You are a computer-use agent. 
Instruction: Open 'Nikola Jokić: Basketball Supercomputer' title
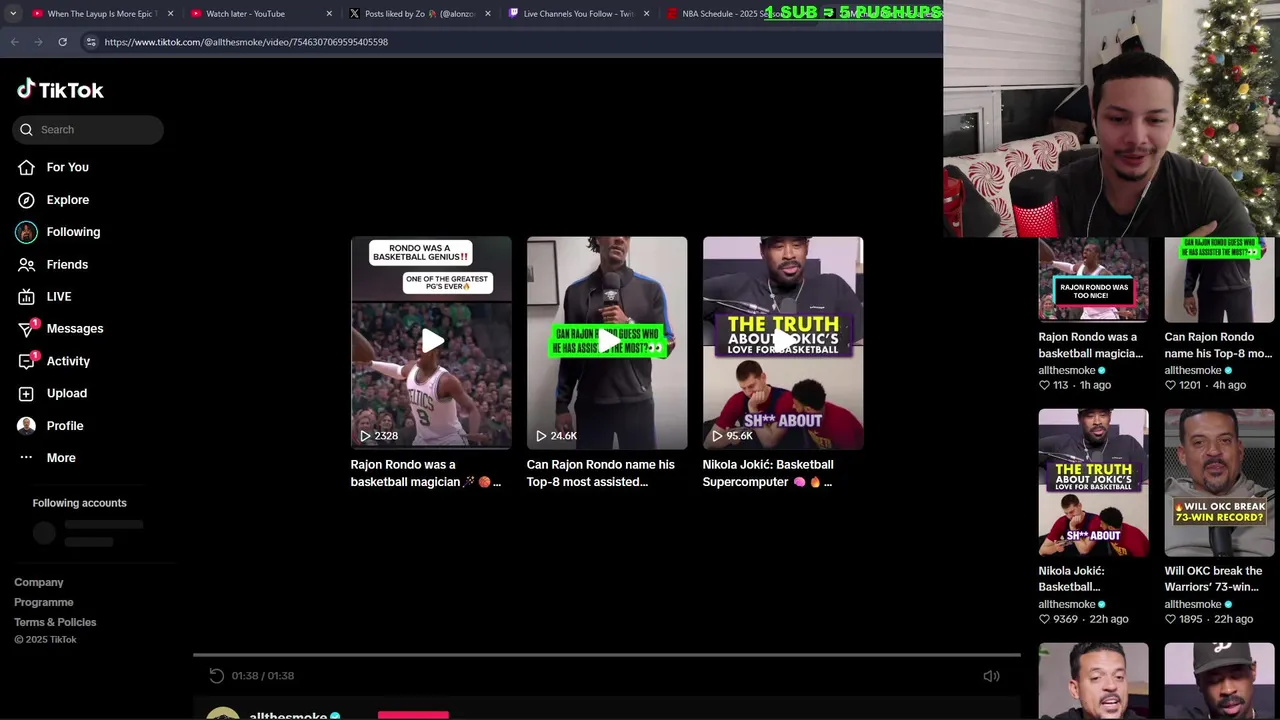click(x=768, y=473)
